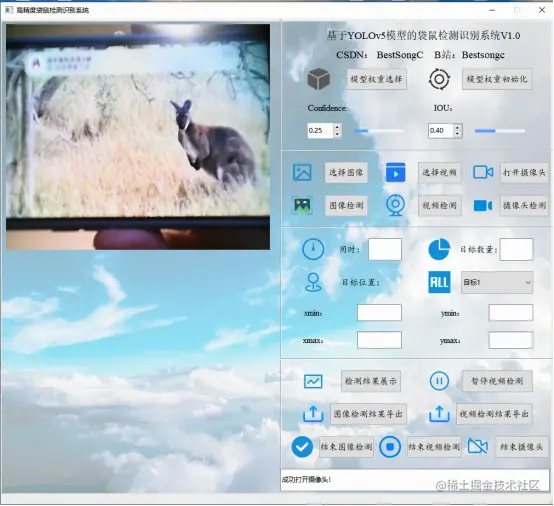Show results via 检测结果展示 button
554x506 pixels.
point(371,381)
